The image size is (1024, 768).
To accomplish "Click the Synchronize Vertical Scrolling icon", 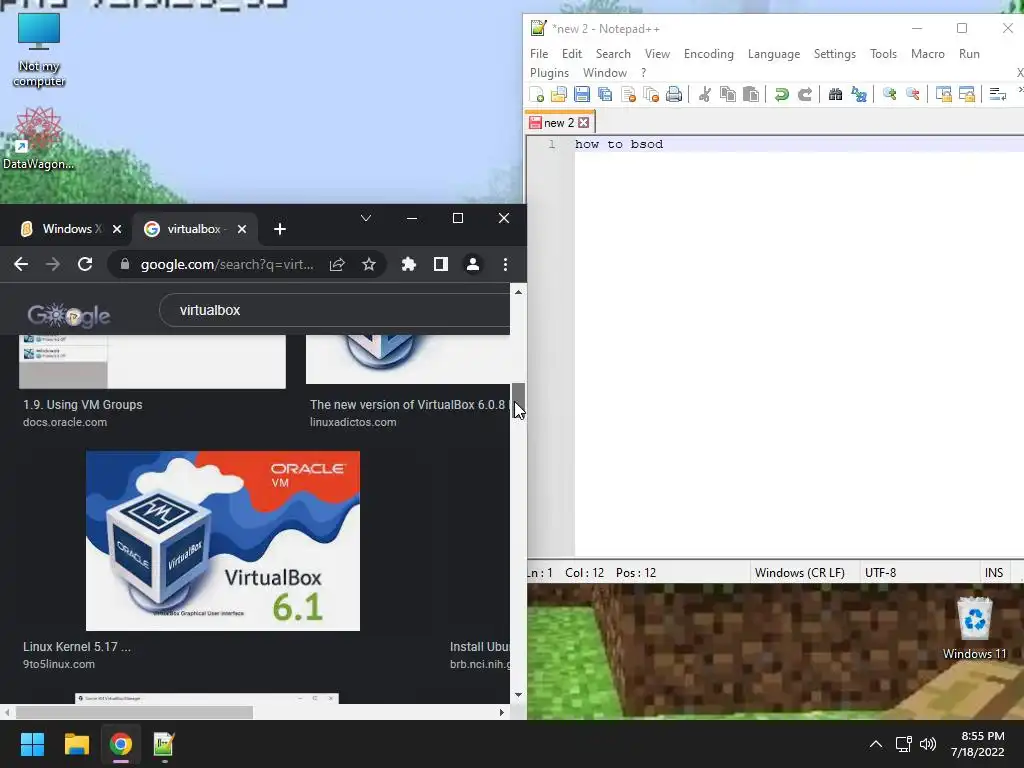I will point(943,95).
